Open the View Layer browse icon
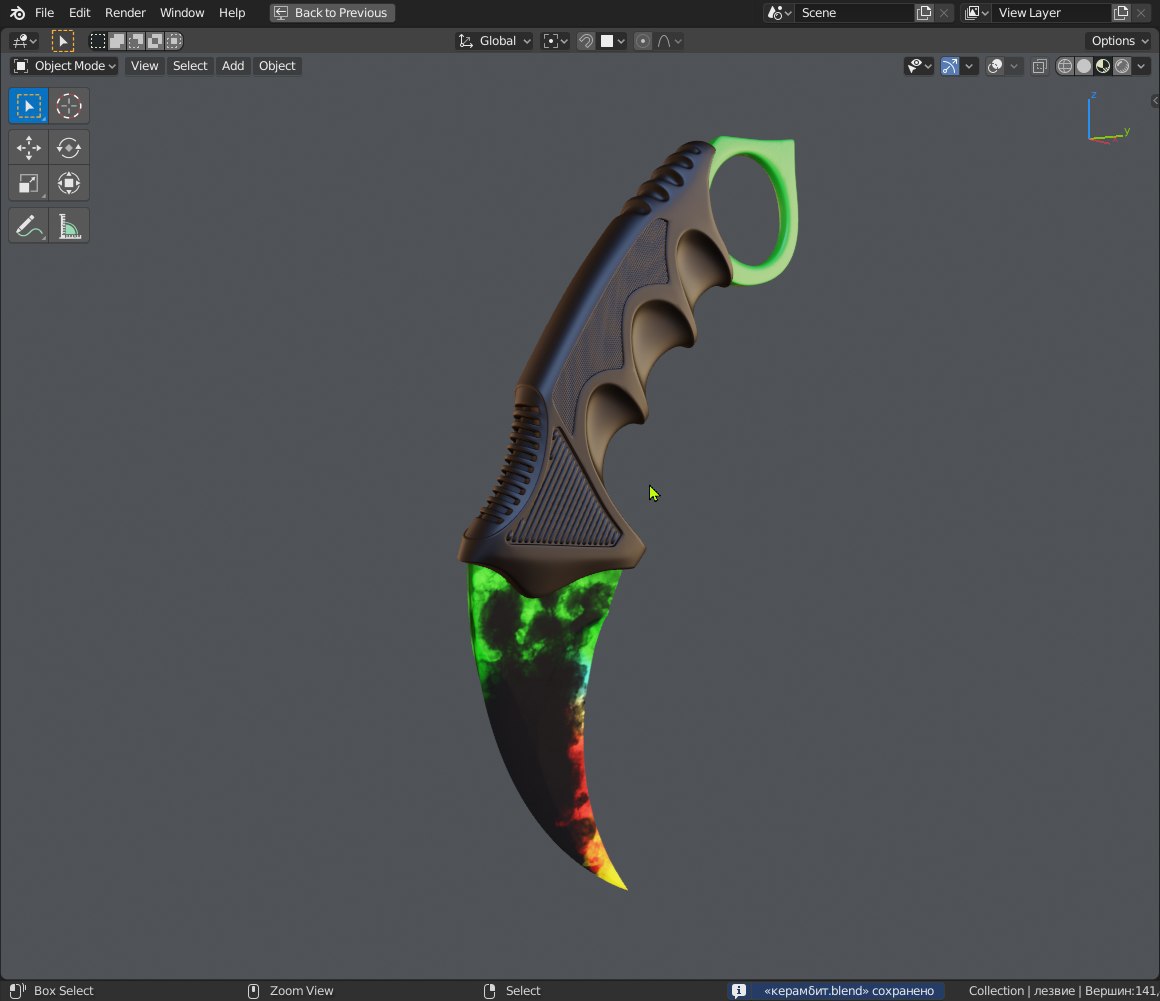The image size is (1160, 1001). 977,13
